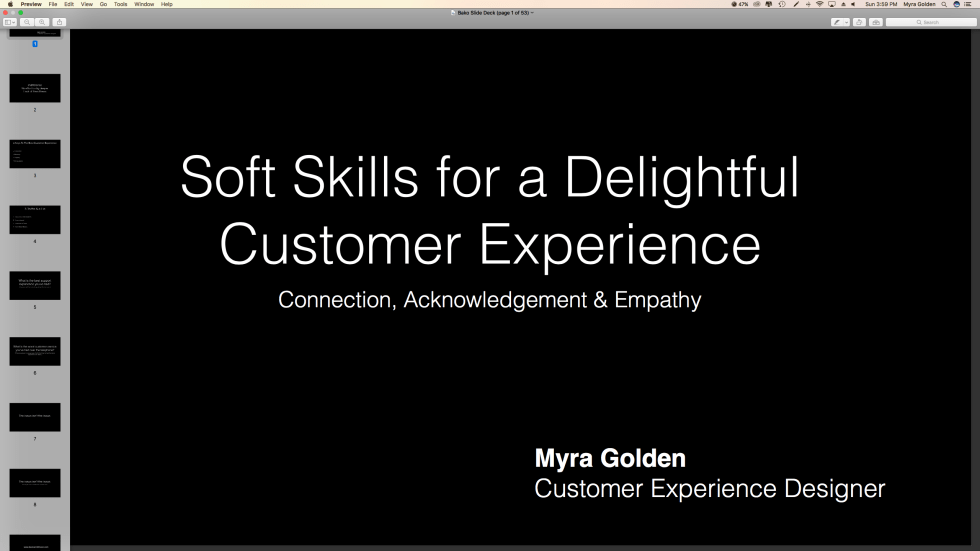Image resolution: width=980 pixels, height=551 pixels.
Task: Select slide 8 thumbnail in sidebar
Action: coord(35,483)
